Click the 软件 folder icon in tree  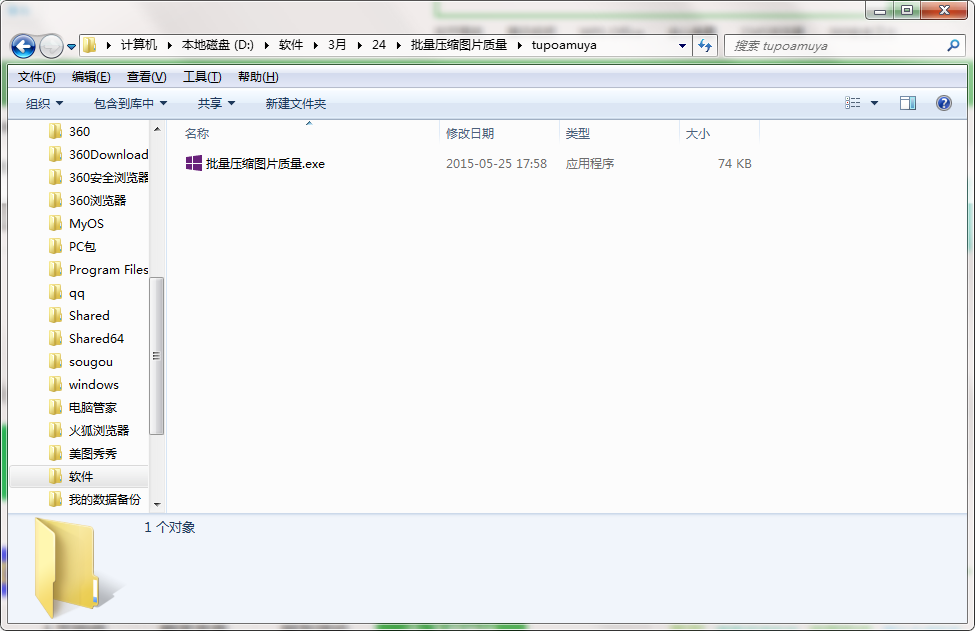pyautogui.click(x=55, y=476)
